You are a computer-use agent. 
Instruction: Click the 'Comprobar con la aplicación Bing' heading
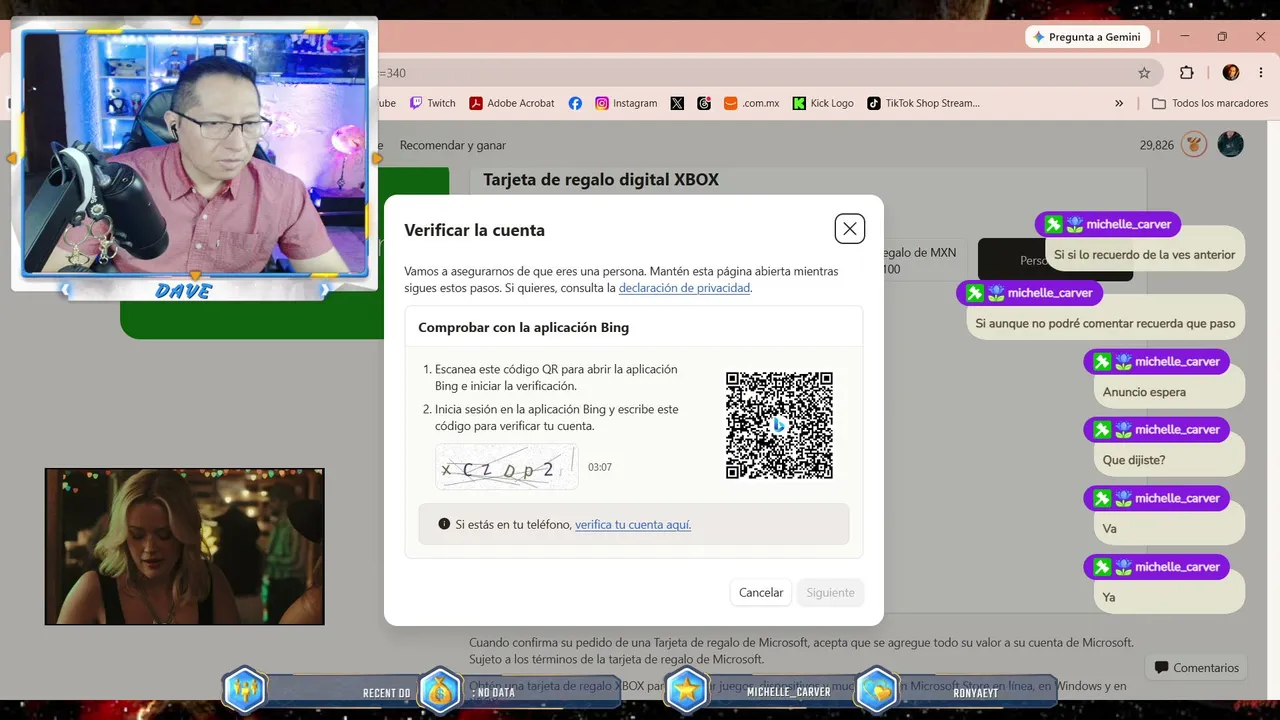(x=524, y=327)
